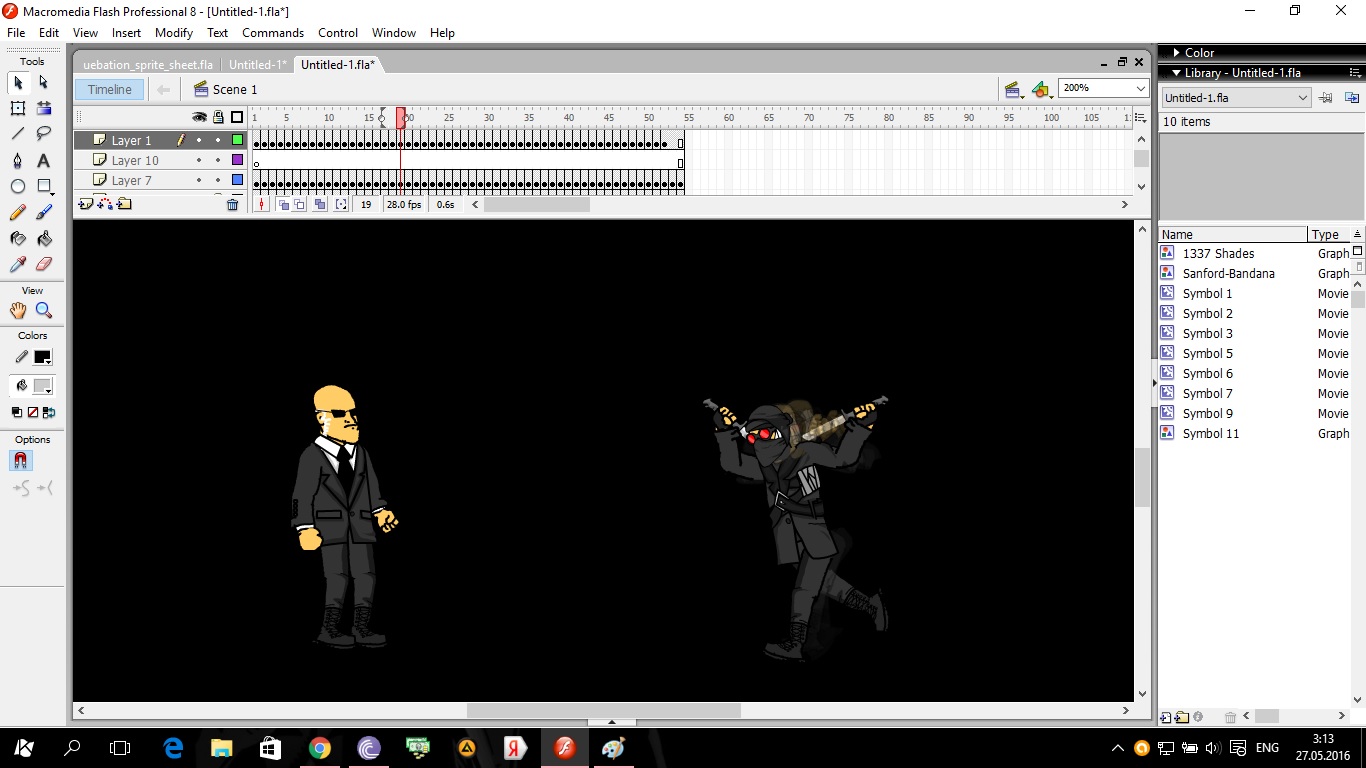
Task: Select the Free Transform tool
Action: coord(18,108)
